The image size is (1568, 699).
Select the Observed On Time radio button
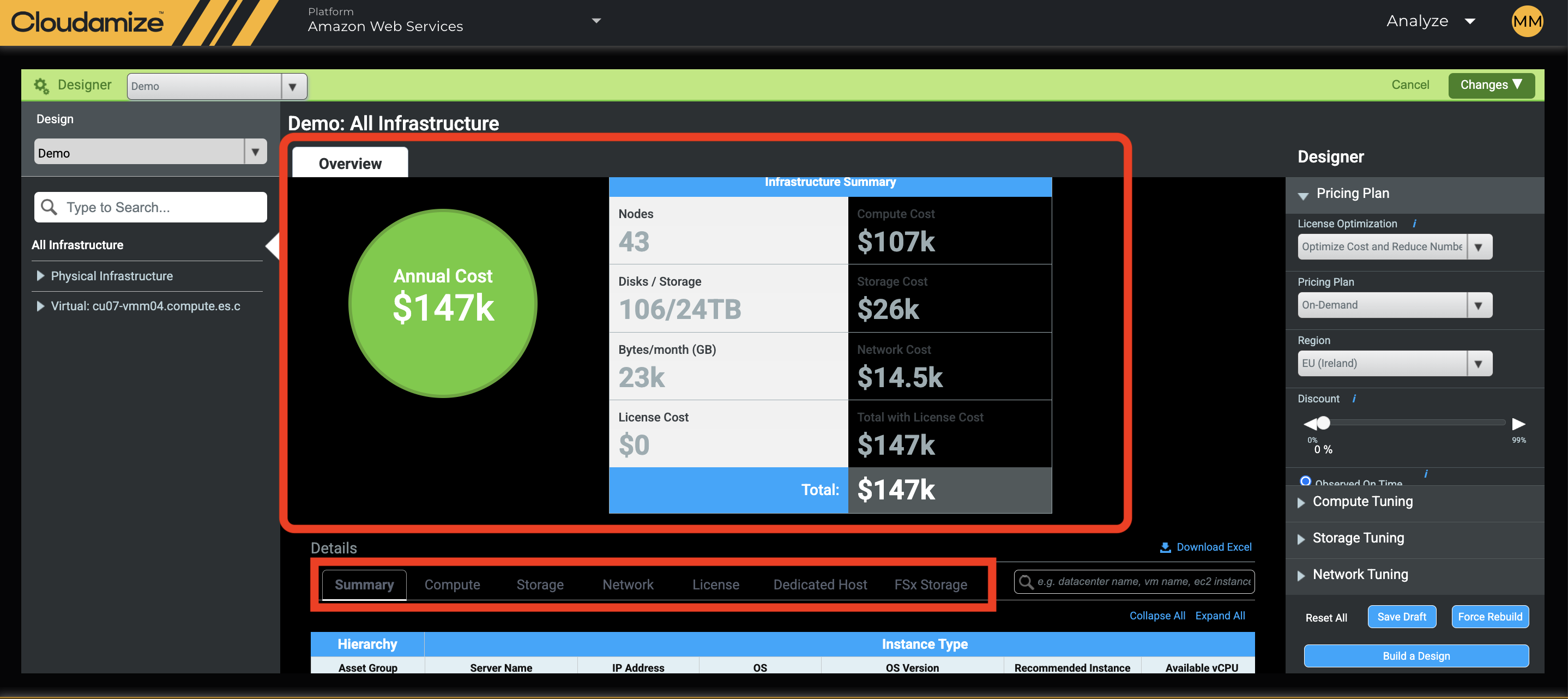click(x=1305, y=481)
